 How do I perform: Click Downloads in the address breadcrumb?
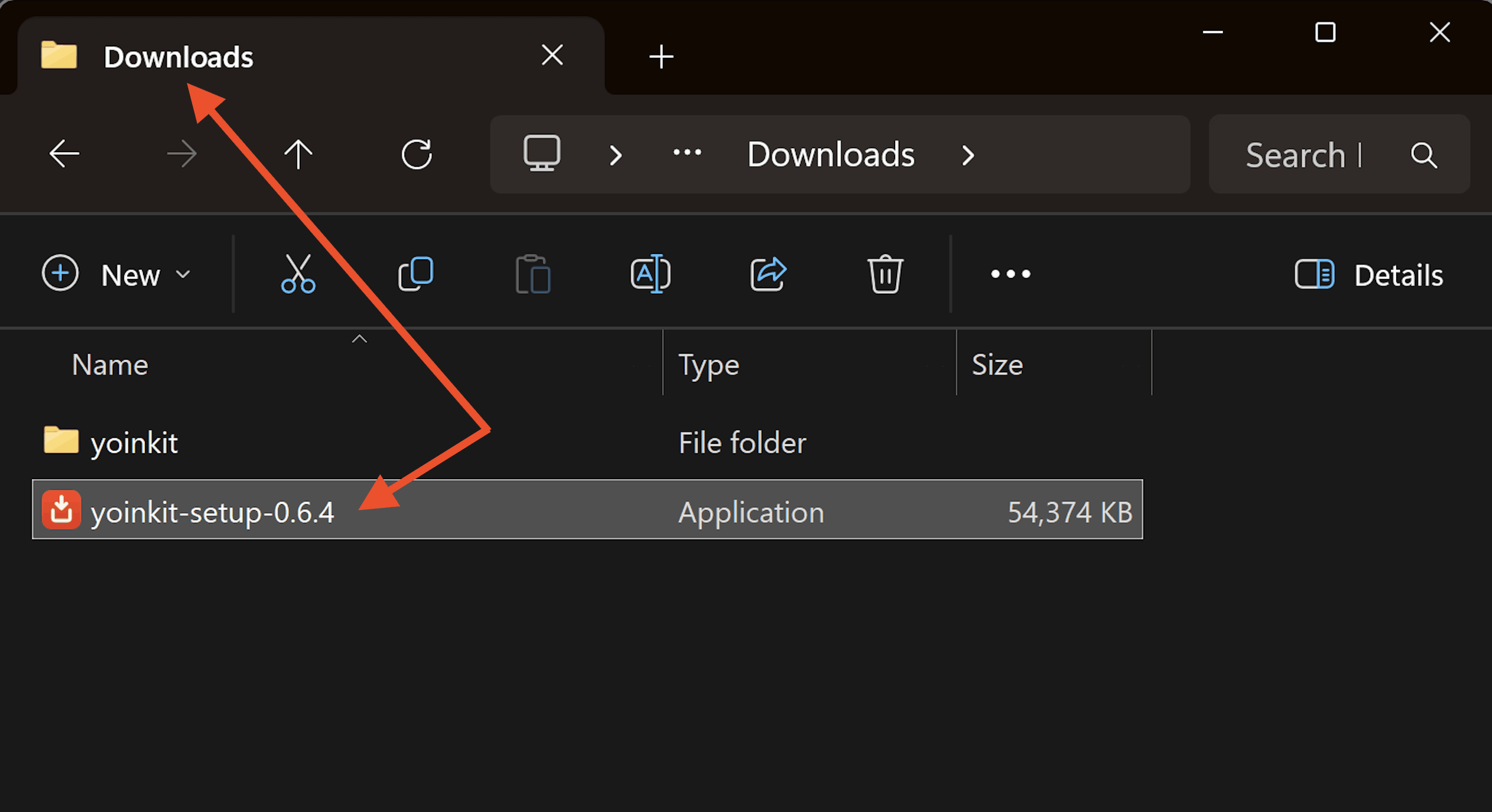pyautogui.click(x=831, y=155)
